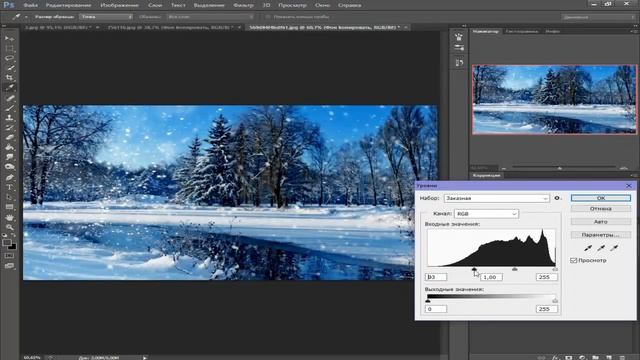This screenshot has width=640, height=360.
Task: Select the Hand tool
Action: pos(9,218)
